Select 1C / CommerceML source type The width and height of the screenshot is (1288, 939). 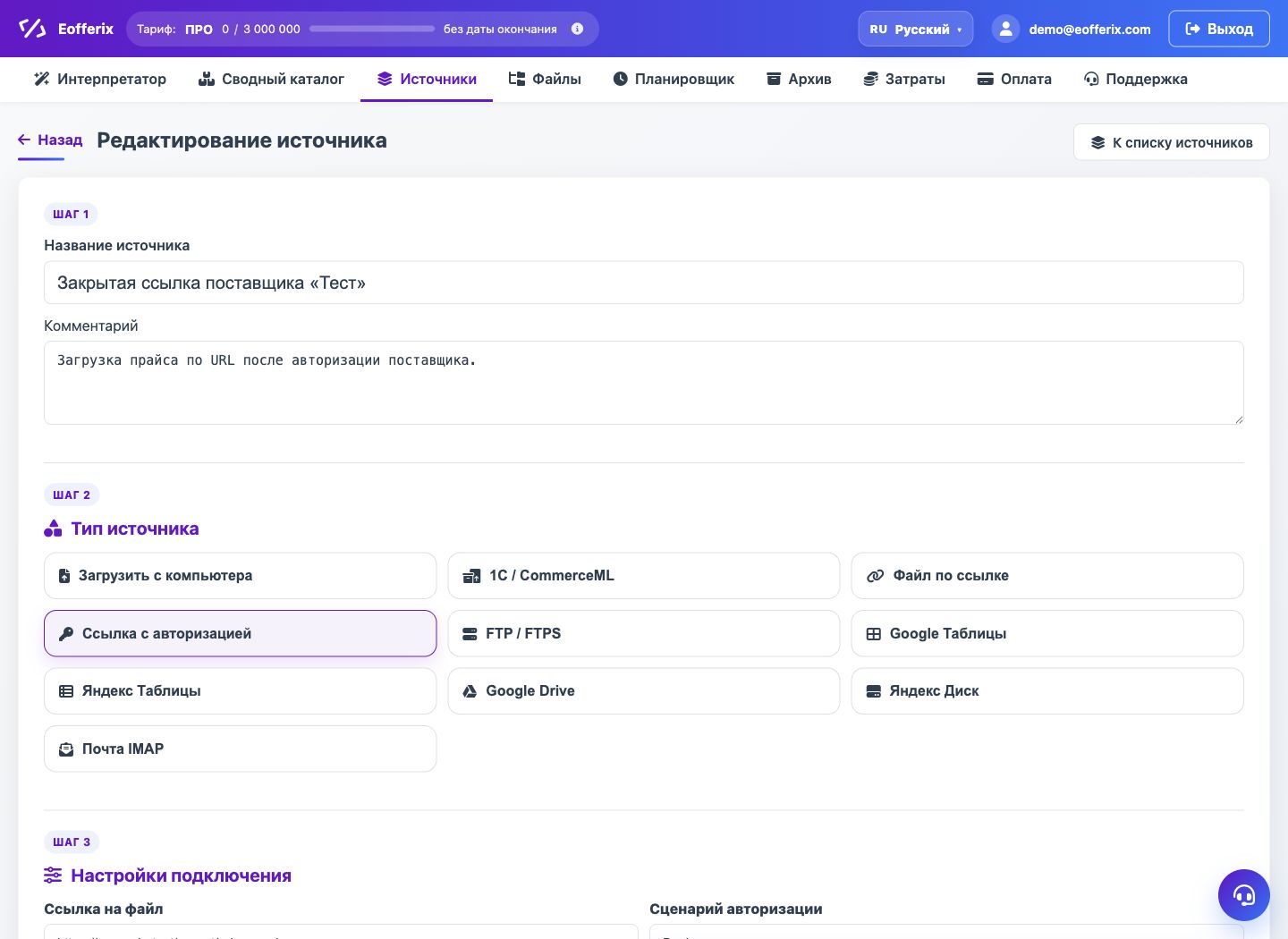coord(644,576)
